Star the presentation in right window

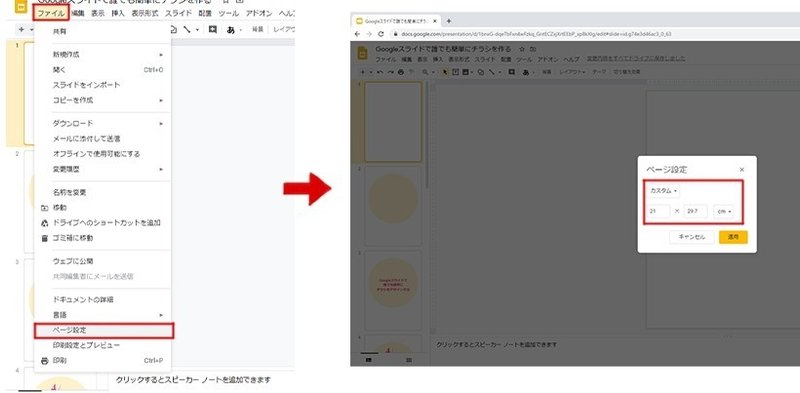(521, 50)
